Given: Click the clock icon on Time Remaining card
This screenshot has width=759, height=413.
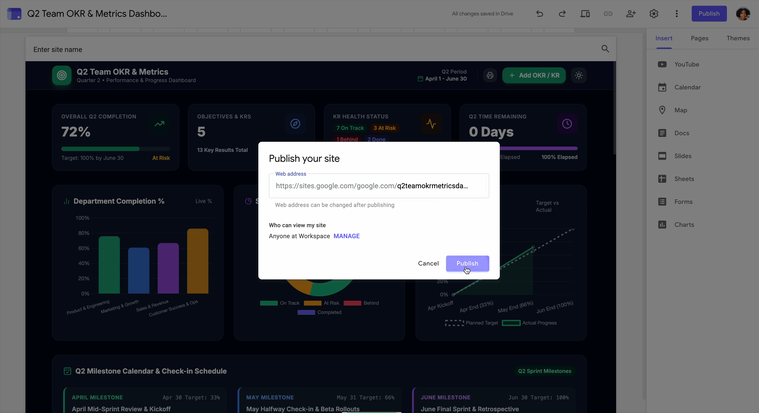Looking at the screenshot, I should click(x=567, y=124).
